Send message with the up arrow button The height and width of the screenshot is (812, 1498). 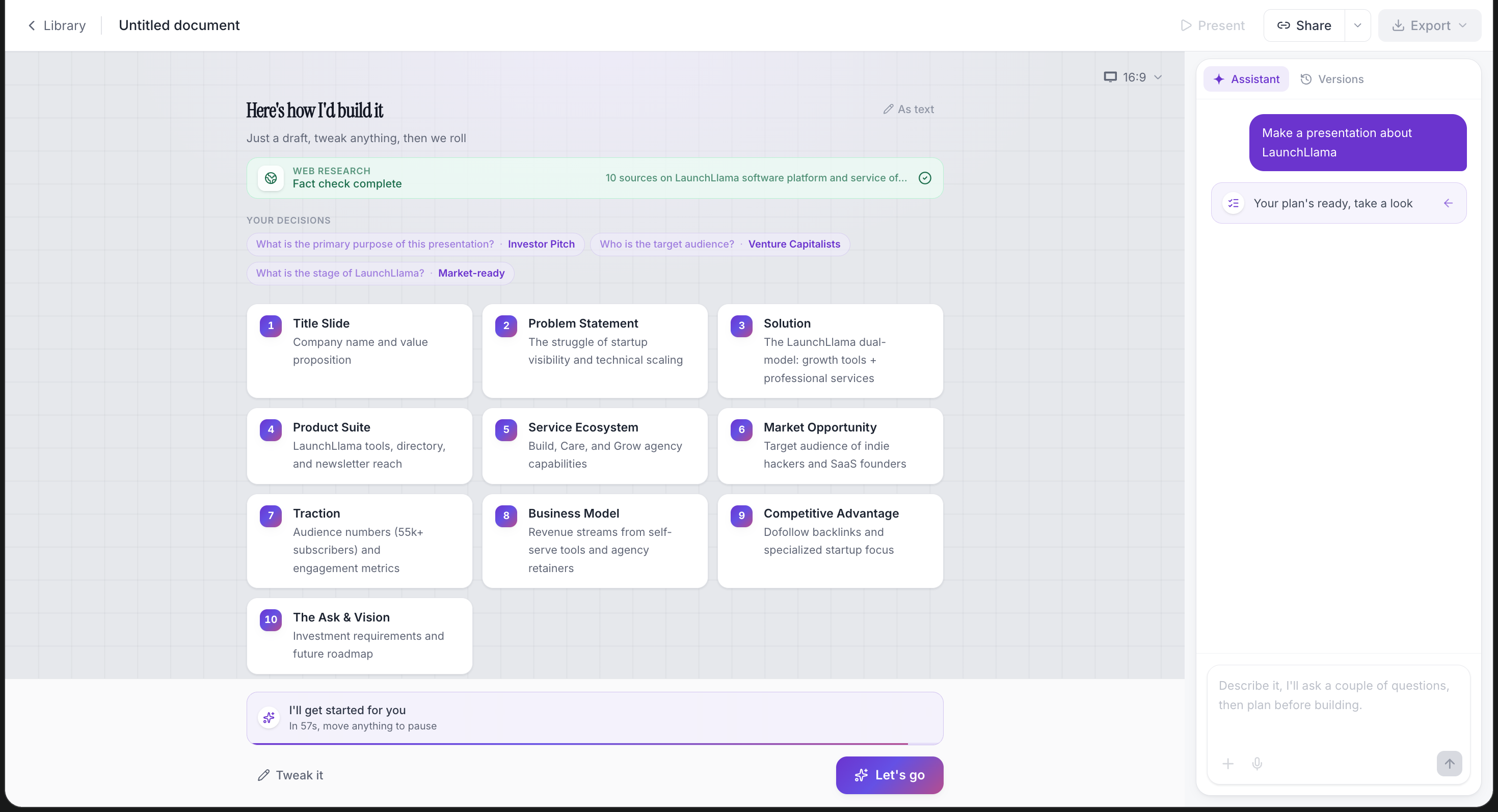[1449, 763]
